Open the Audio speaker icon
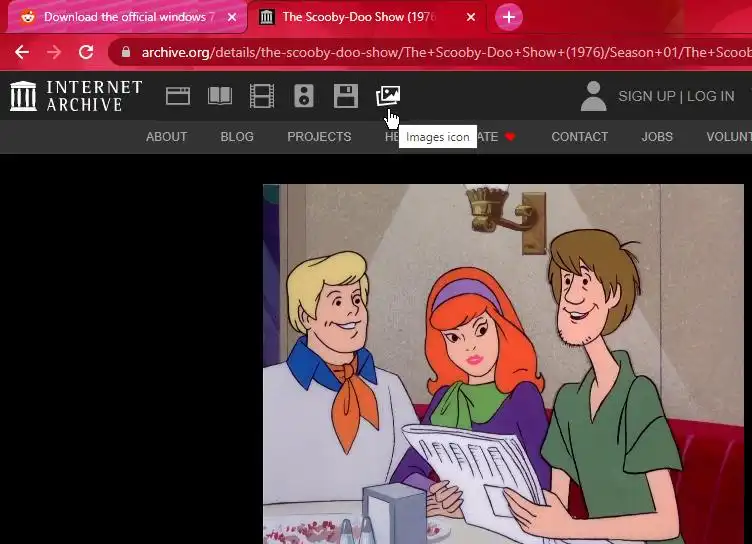Screen dimensions: 752x544 pos(304,95)
